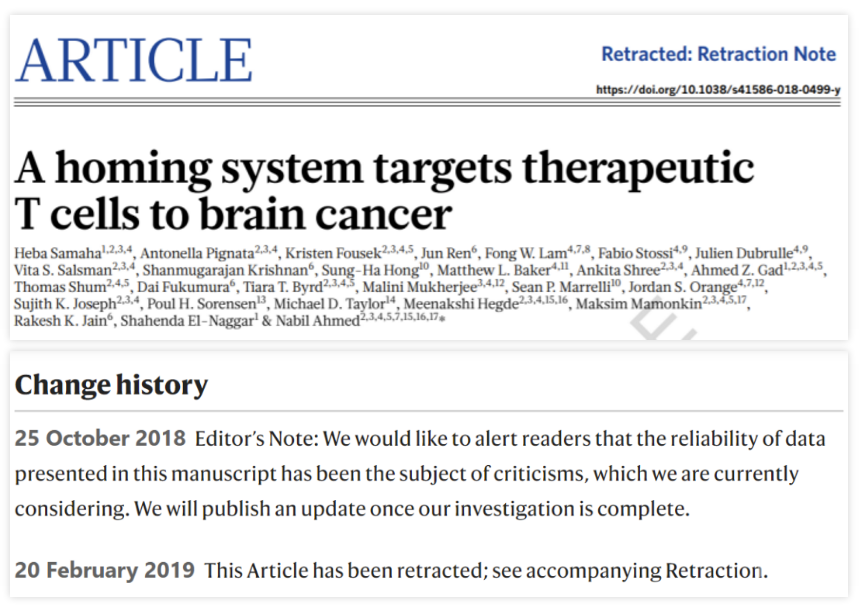The height and width of the screenshot is (612, 863).
Task: Open the 'Retracted: Retraction Note' link
Action: click(x=720, y=54)
